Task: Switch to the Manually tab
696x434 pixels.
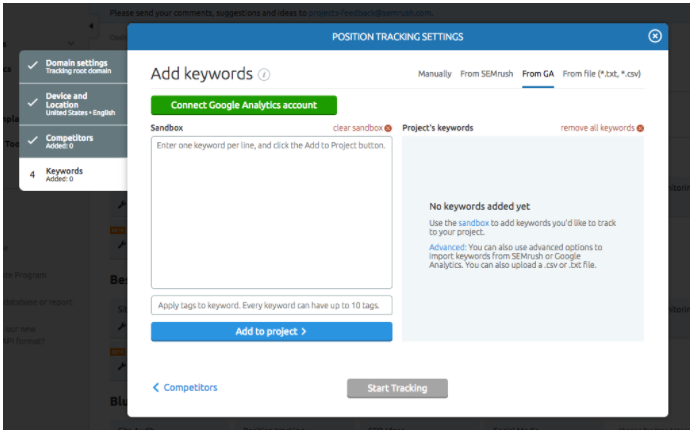Action: point(434,74)
